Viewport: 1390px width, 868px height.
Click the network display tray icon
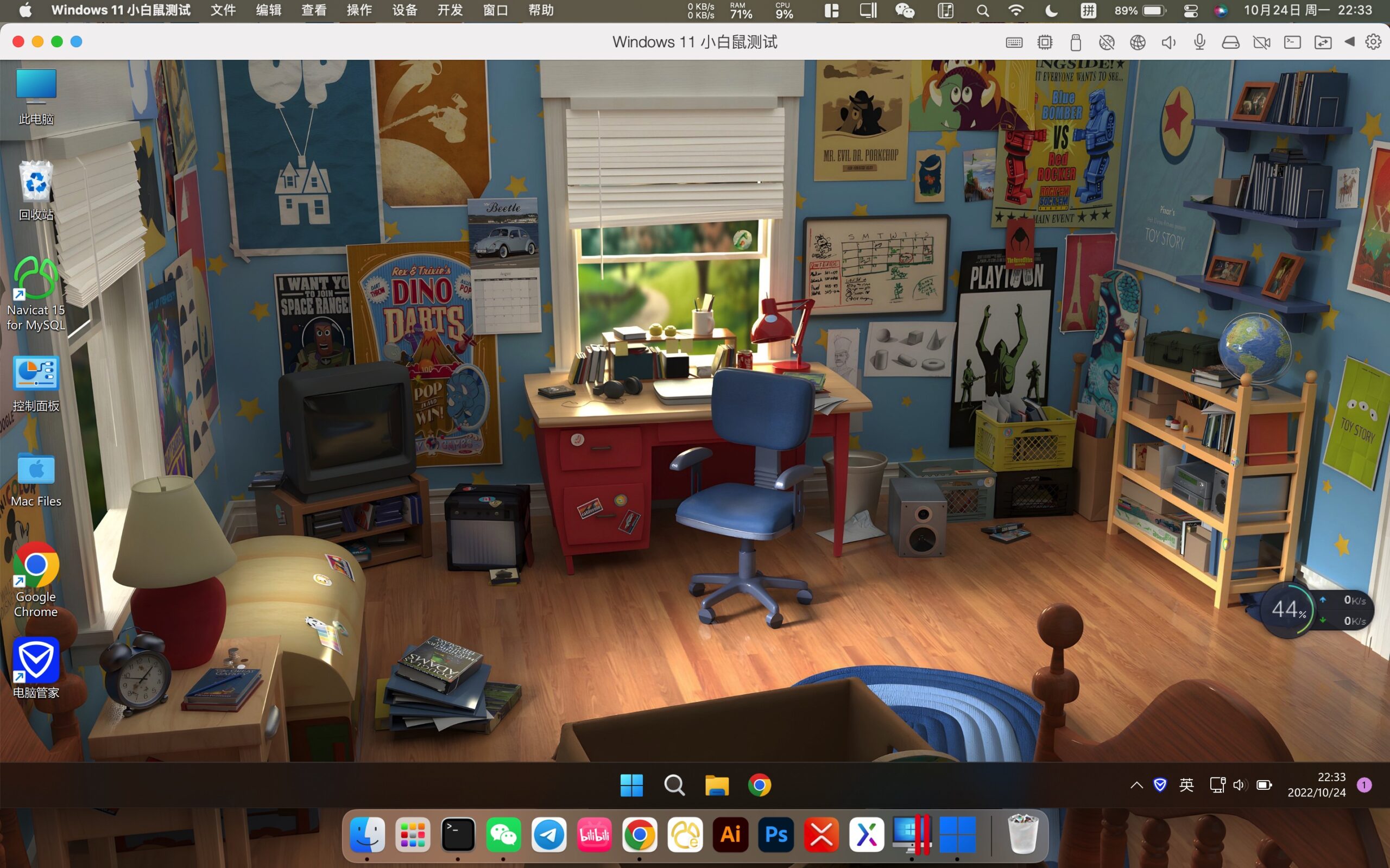(1217, 785)
